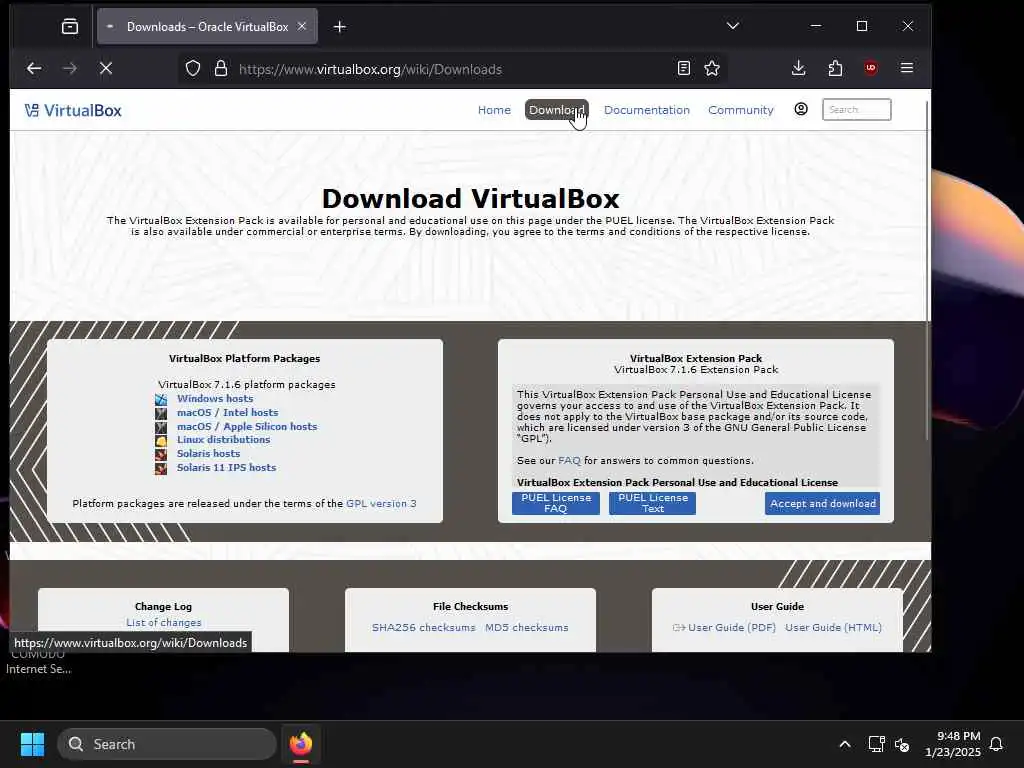Open the User Guide (HTML) link
Viewport: 1024px width, 768px height.
(833, 628)
